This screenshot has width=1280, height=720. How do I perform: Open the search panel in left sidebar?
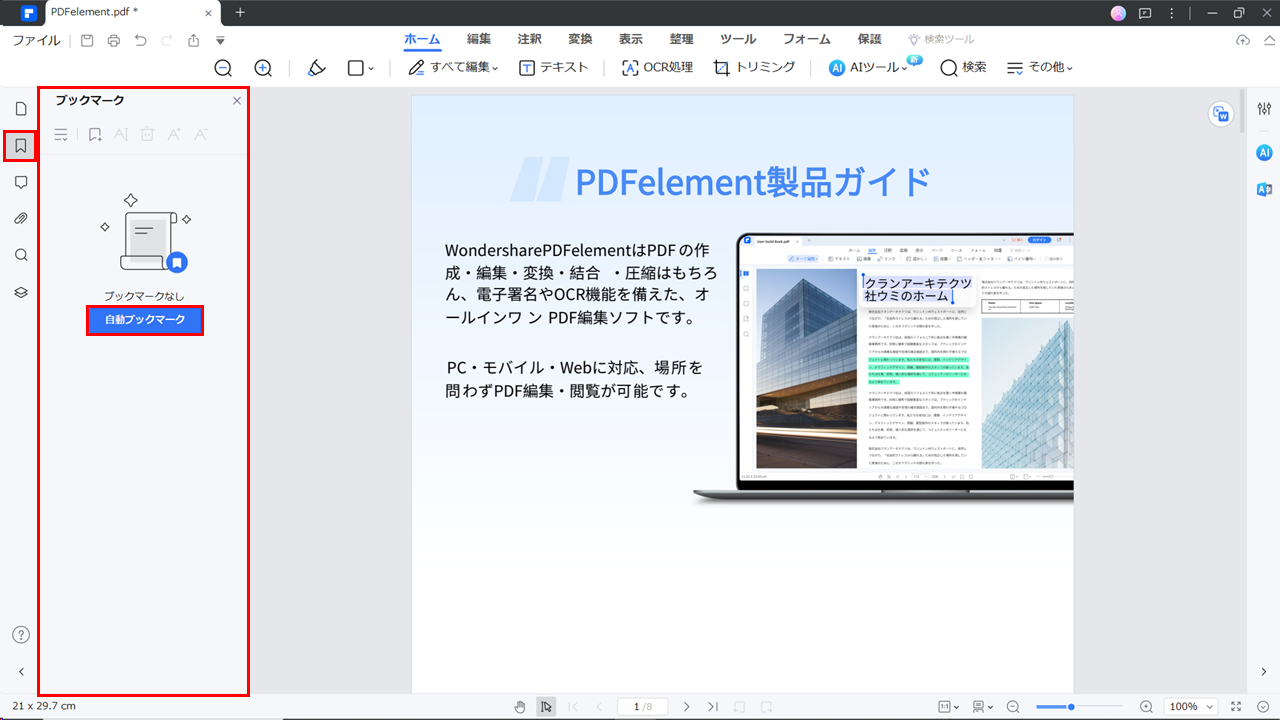point(21,255)
